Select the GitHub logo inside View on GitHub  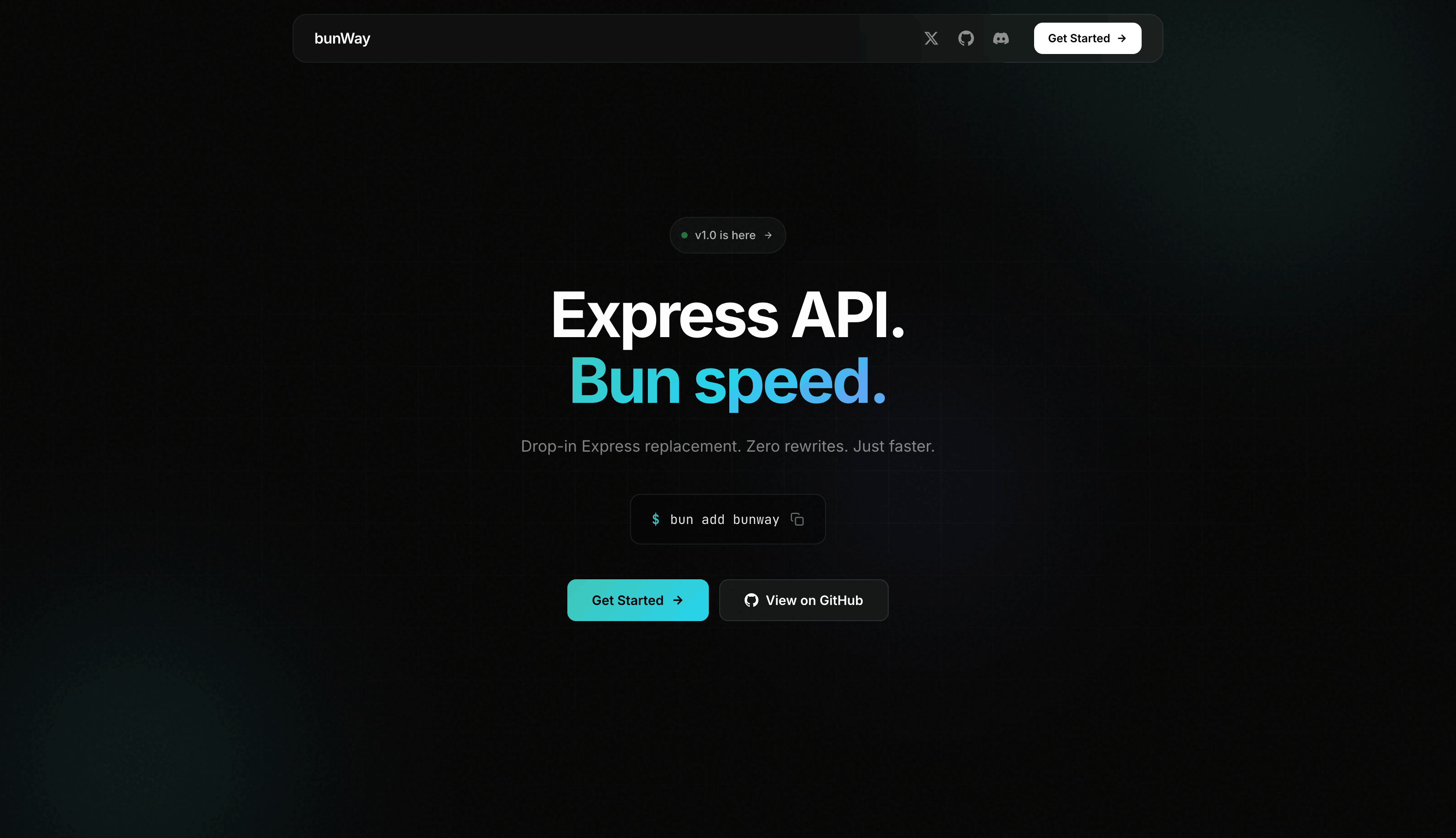752,600
